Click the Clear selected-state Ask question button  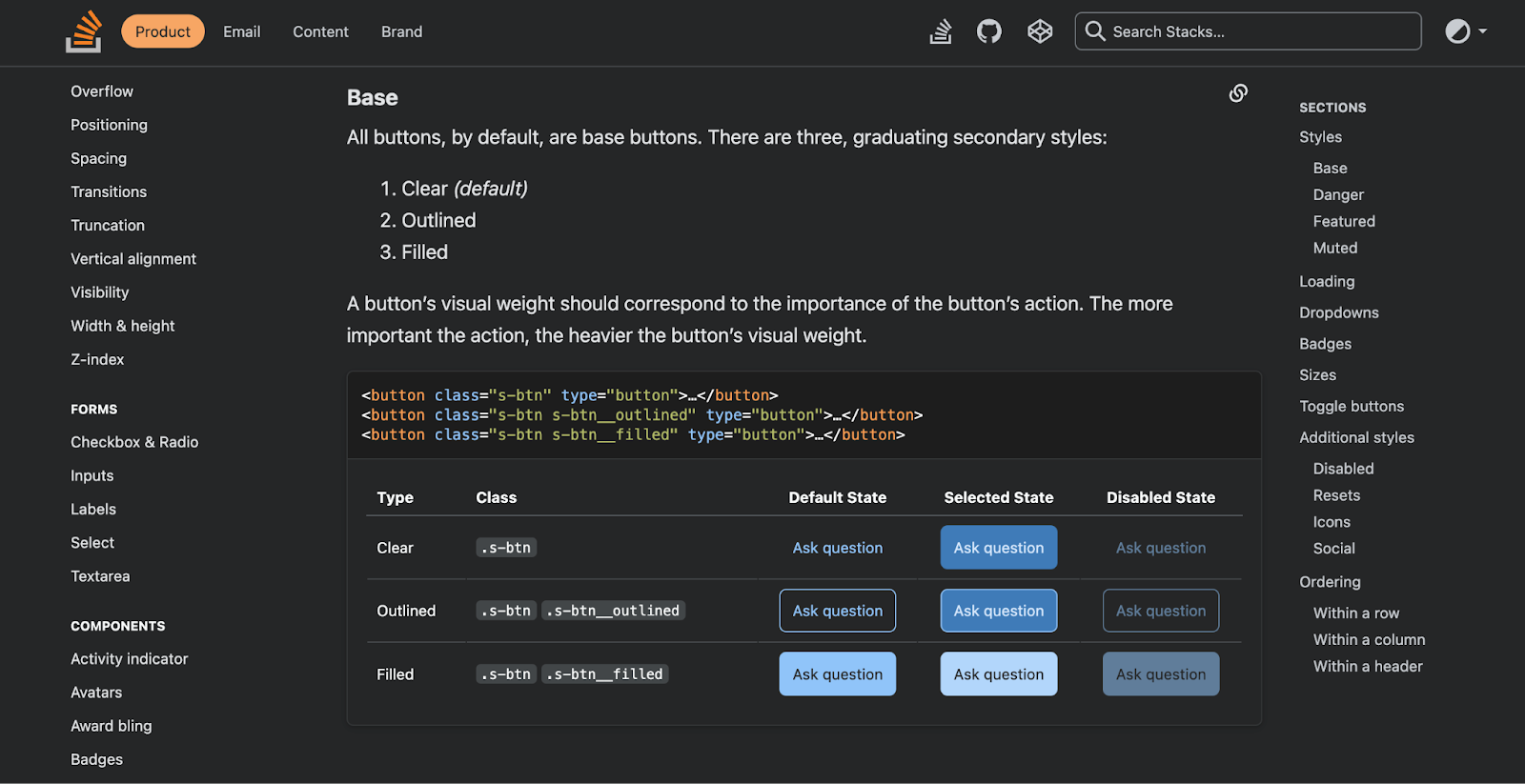998,548
